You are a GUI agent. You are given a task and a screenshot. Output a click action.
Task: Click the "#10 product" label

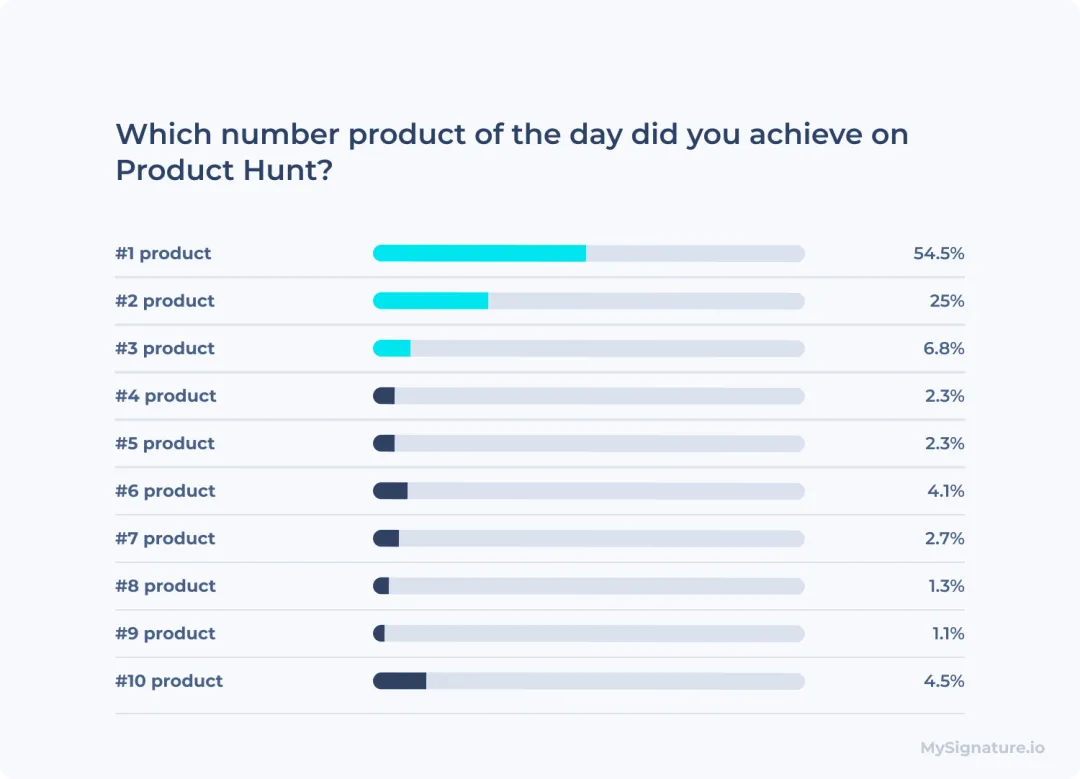(169, 681)
